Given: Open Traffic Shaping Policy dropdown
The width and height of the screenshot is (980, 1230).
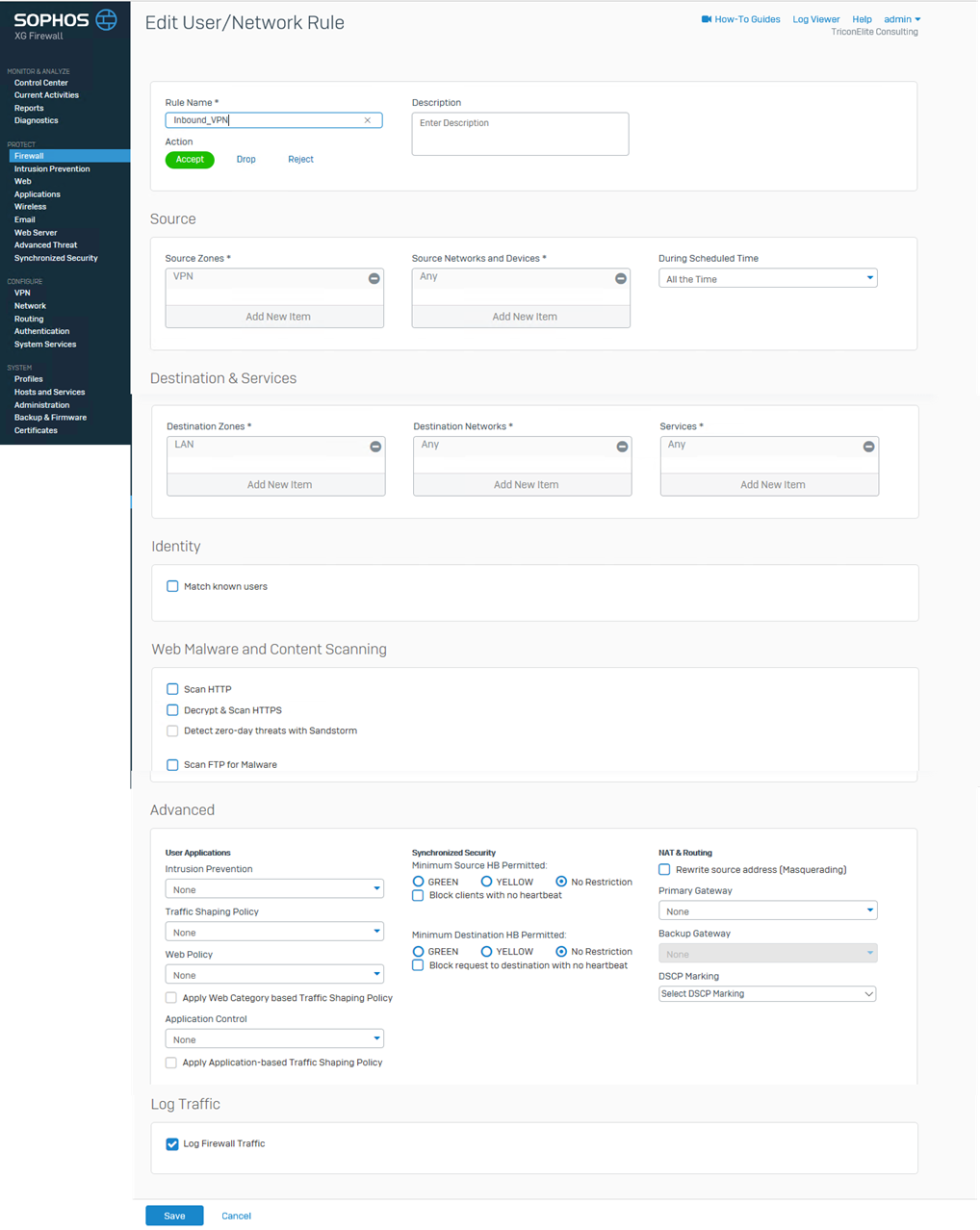Looking at the screenshot, I should coord(274,932).
